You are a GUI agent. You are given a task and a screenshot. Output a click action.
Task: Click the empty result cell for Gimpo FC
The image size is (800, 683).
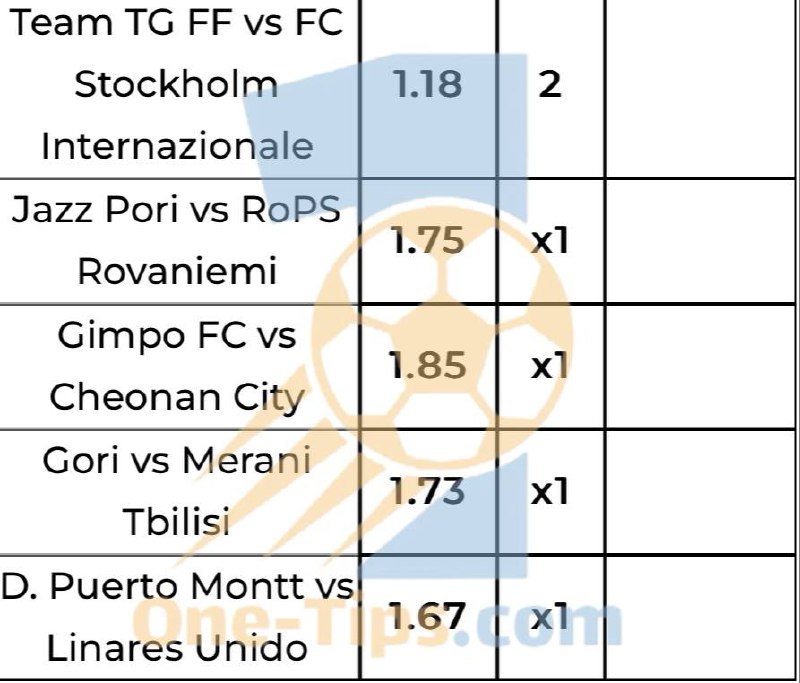click(x=700, y=367)
